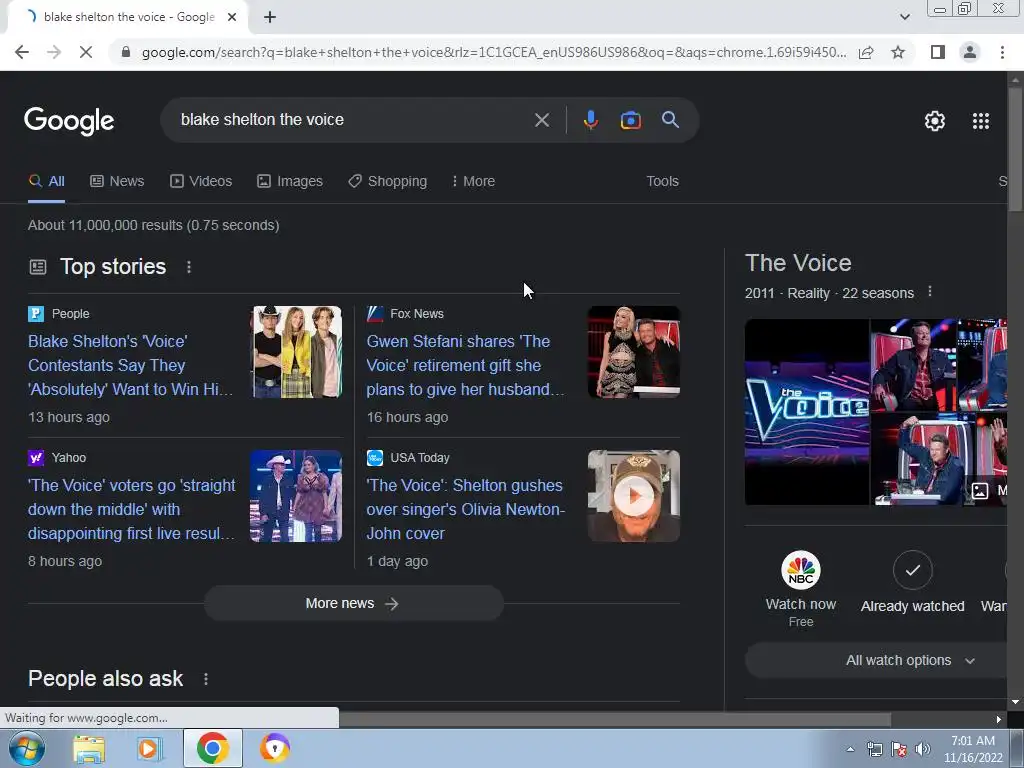
Task: Switch to the Videos tab
Action: 200,182
